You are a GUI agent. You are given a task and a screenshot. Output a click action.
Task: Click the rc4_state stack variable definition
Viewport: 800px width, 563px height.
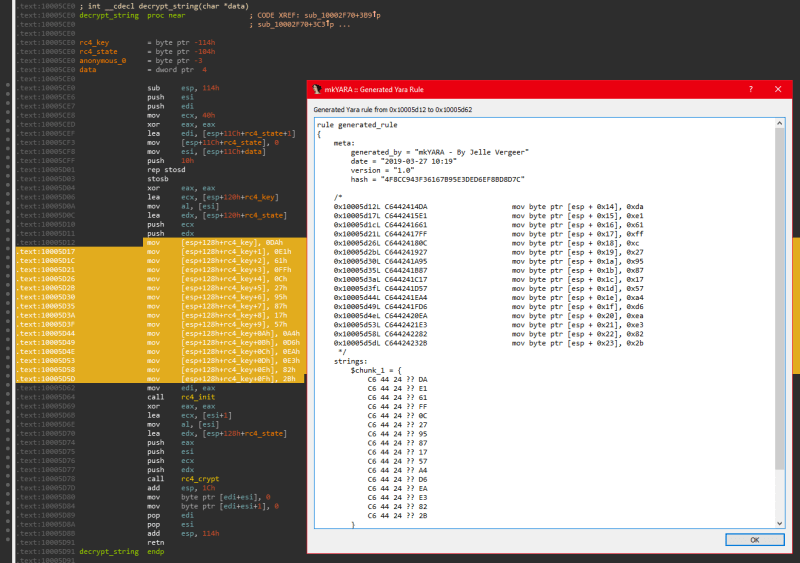[98, 52]
